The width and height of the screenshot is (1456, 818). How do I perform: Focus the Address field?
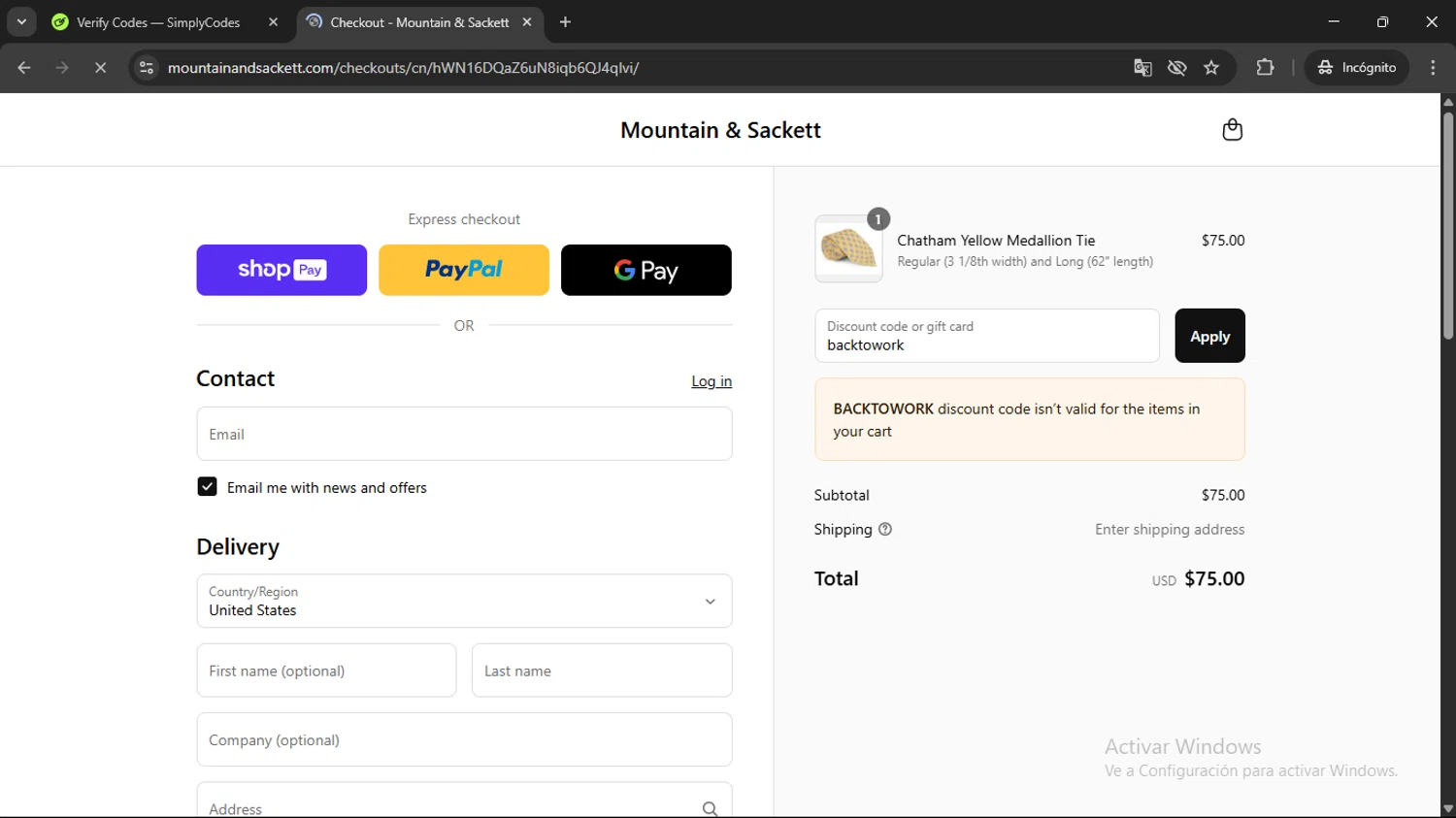pos(464,802)
